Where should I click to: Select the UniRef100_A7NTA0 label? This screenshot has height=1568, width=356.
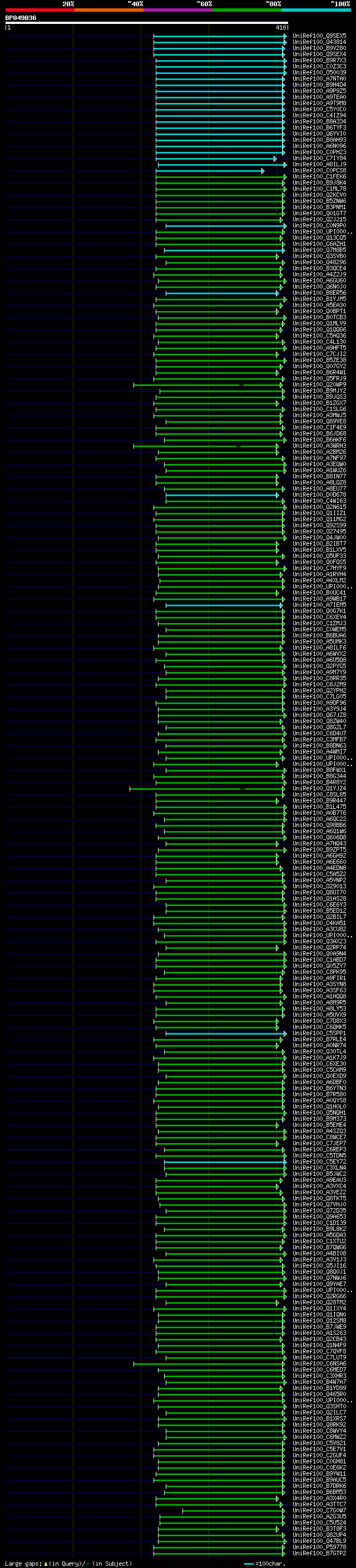[x=319, y=78]
